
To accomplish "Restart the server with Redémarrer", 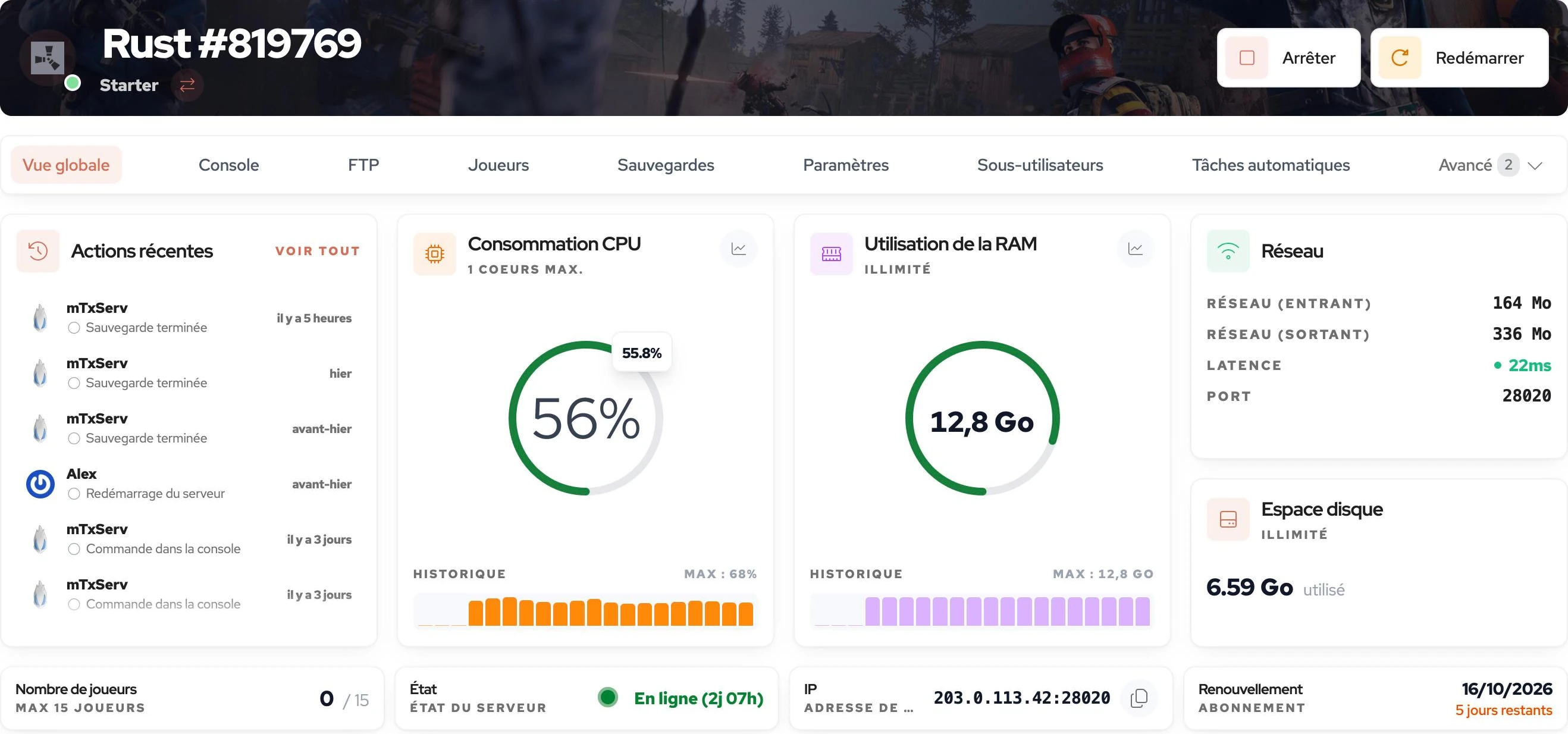I will [1460, 58].
